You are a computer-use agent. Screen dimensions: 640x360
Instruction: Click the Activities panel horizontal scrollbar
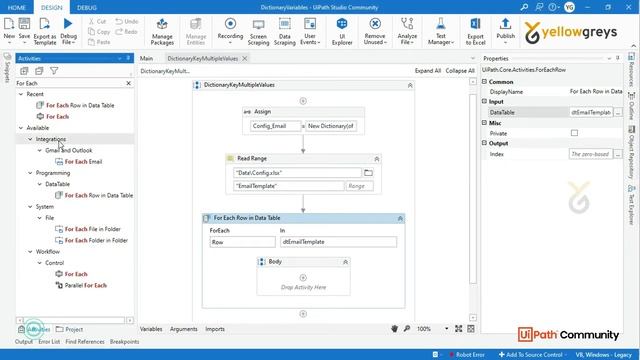[x=74, y=320]
